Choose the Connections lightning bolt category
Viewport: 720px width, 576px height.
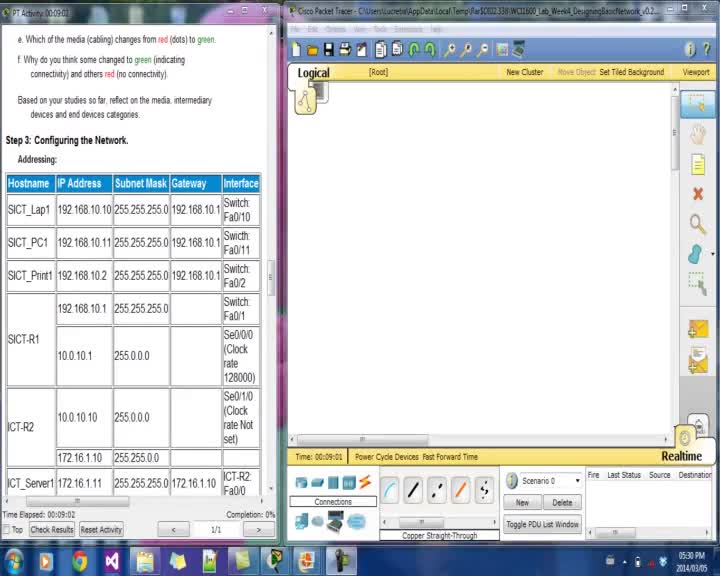point(364,483)
